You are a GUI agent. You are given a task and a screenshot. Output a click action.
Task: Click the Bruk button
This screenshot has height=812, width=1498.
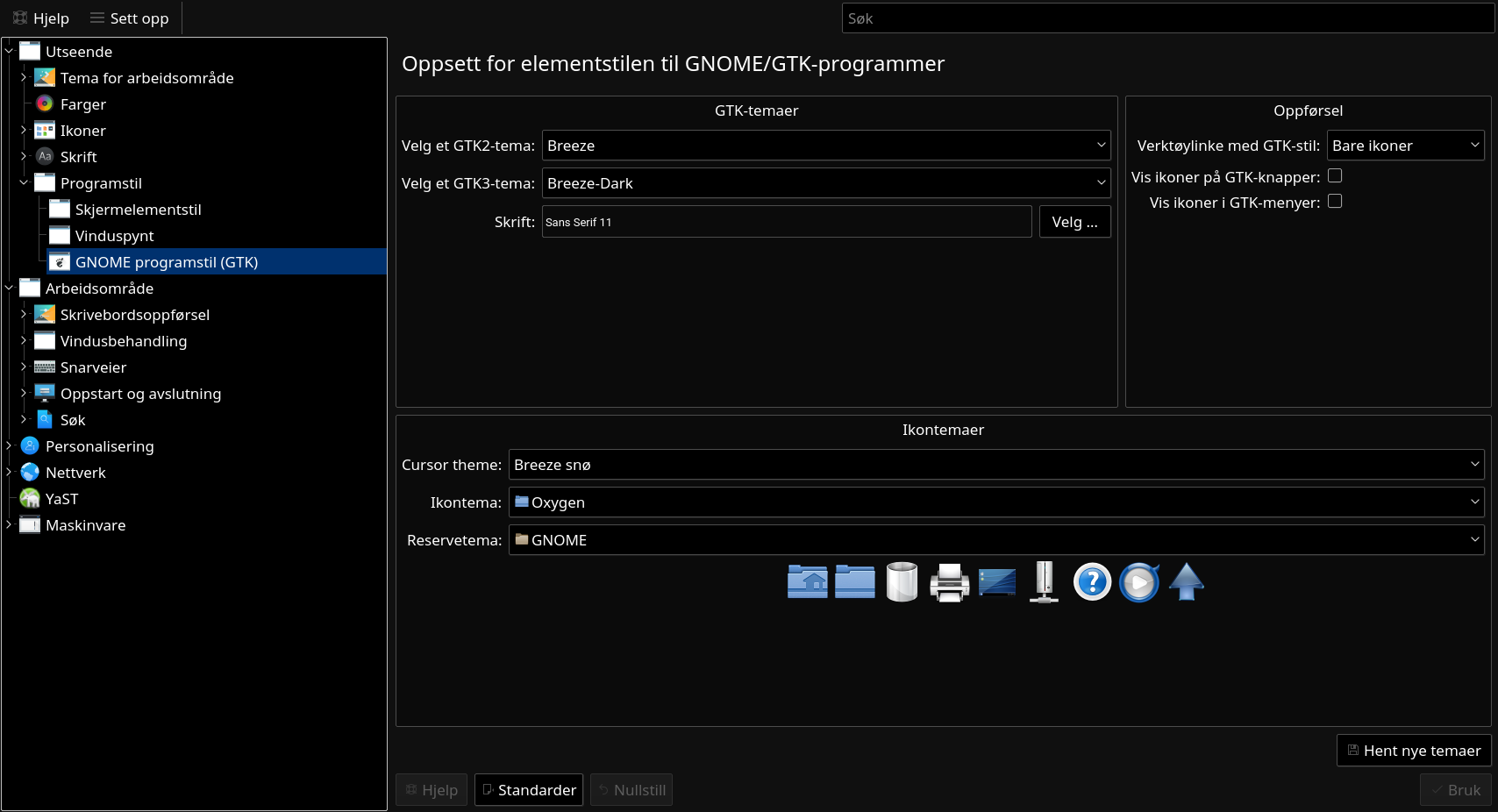pyautogui.click(x=1456, y=790)
